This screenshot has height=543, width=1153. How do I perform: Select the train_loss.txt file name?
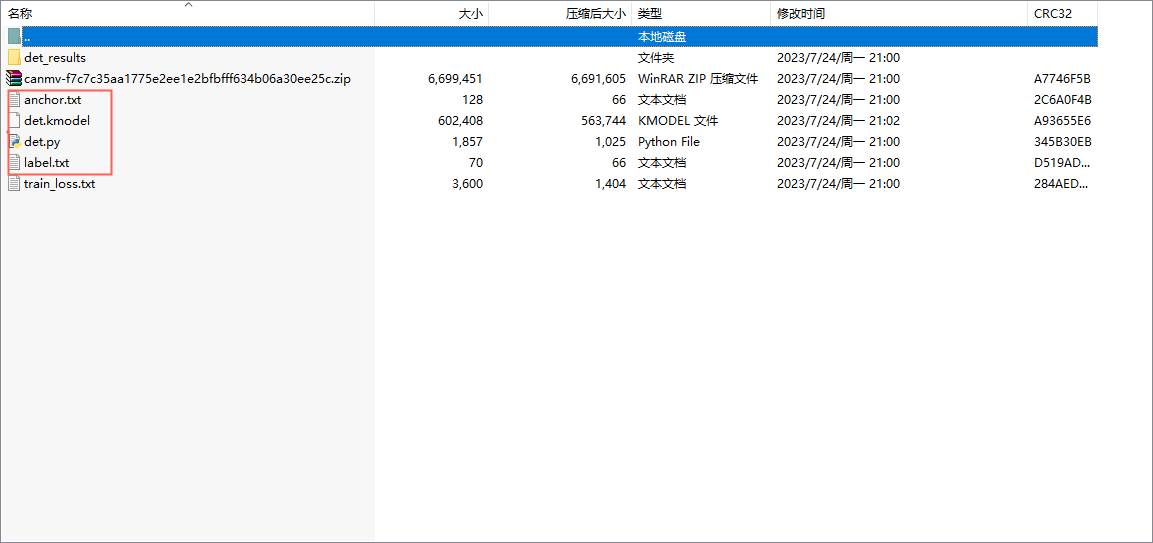tap(60, 184)
